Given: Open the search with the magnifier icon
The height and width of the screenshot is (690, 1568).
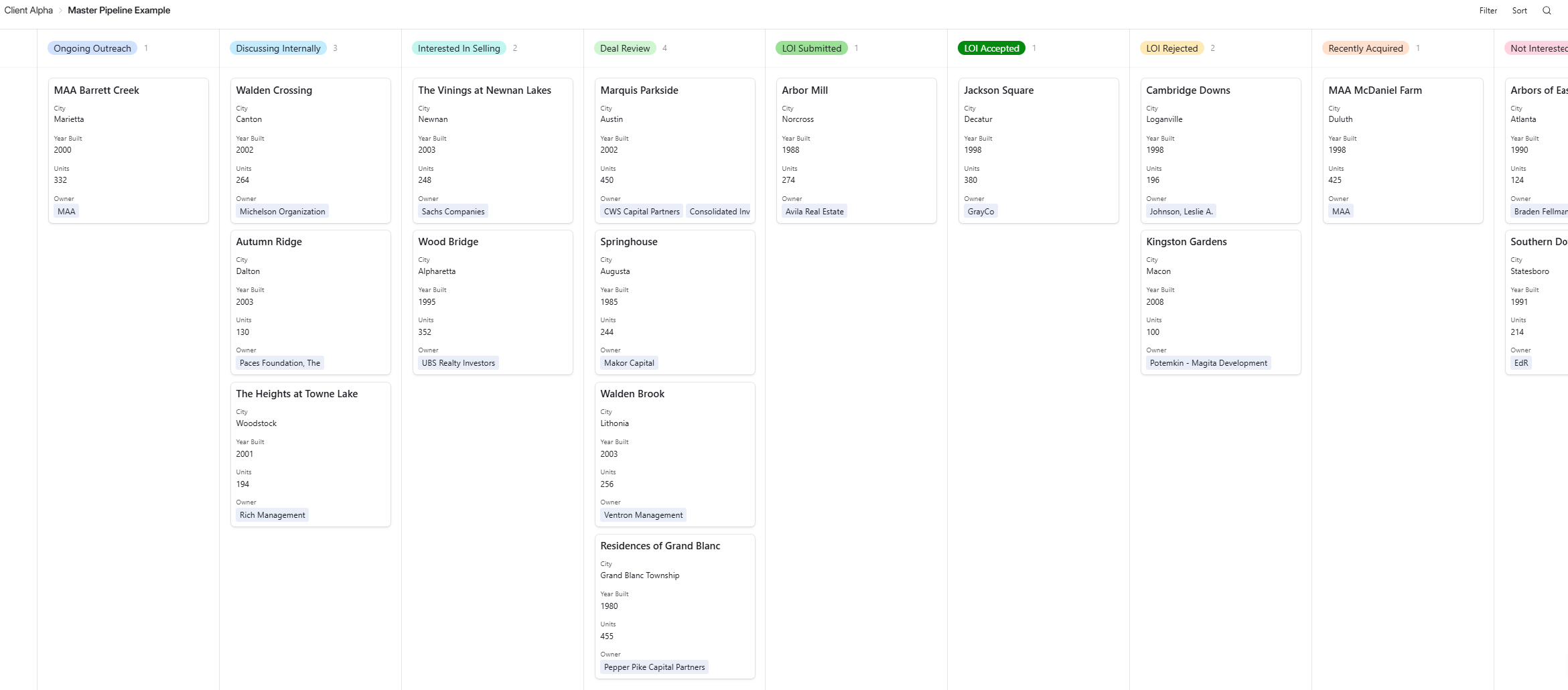Looking at the screenshot, I should (1547, 10).
